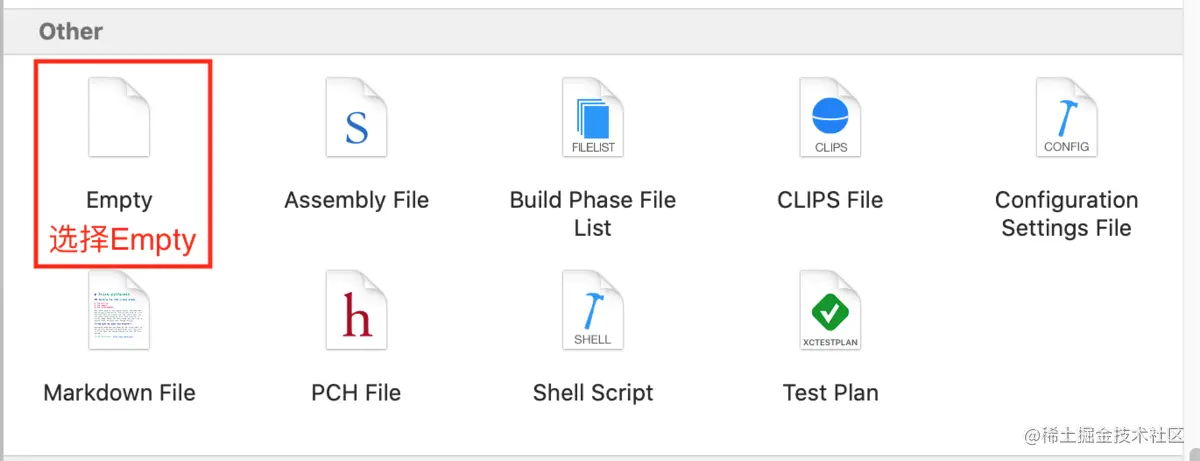Select the FILELIST Build Phase icon
Screen dimensions: 1200x461
click(593, 119)
